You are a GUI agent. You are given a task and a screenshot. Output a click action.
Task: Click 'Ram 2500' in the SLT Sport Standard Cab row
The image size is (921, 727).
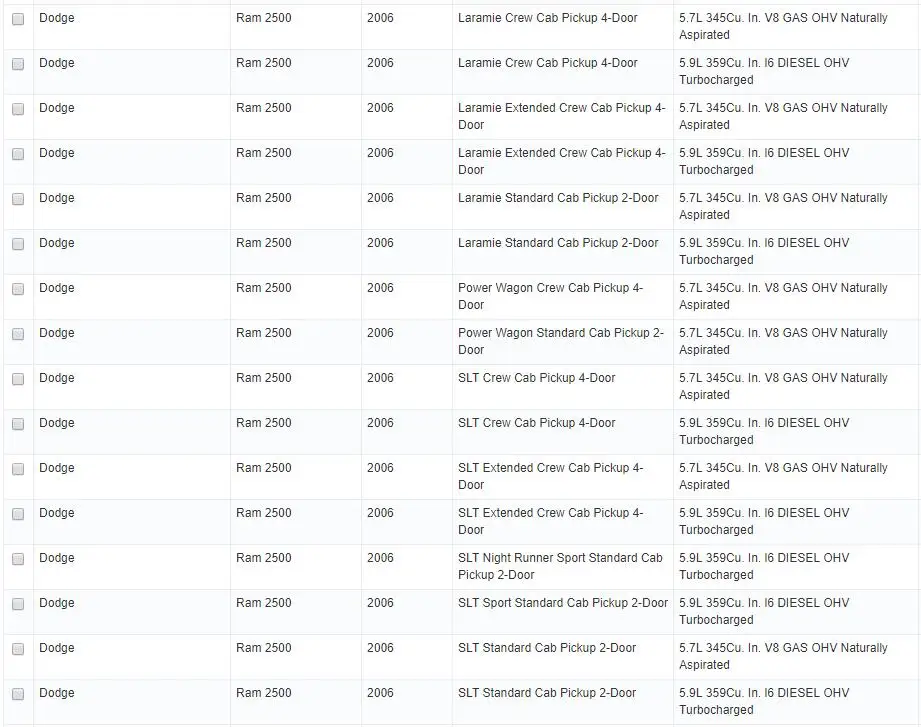pyautogui.click(x=264, y=603)
